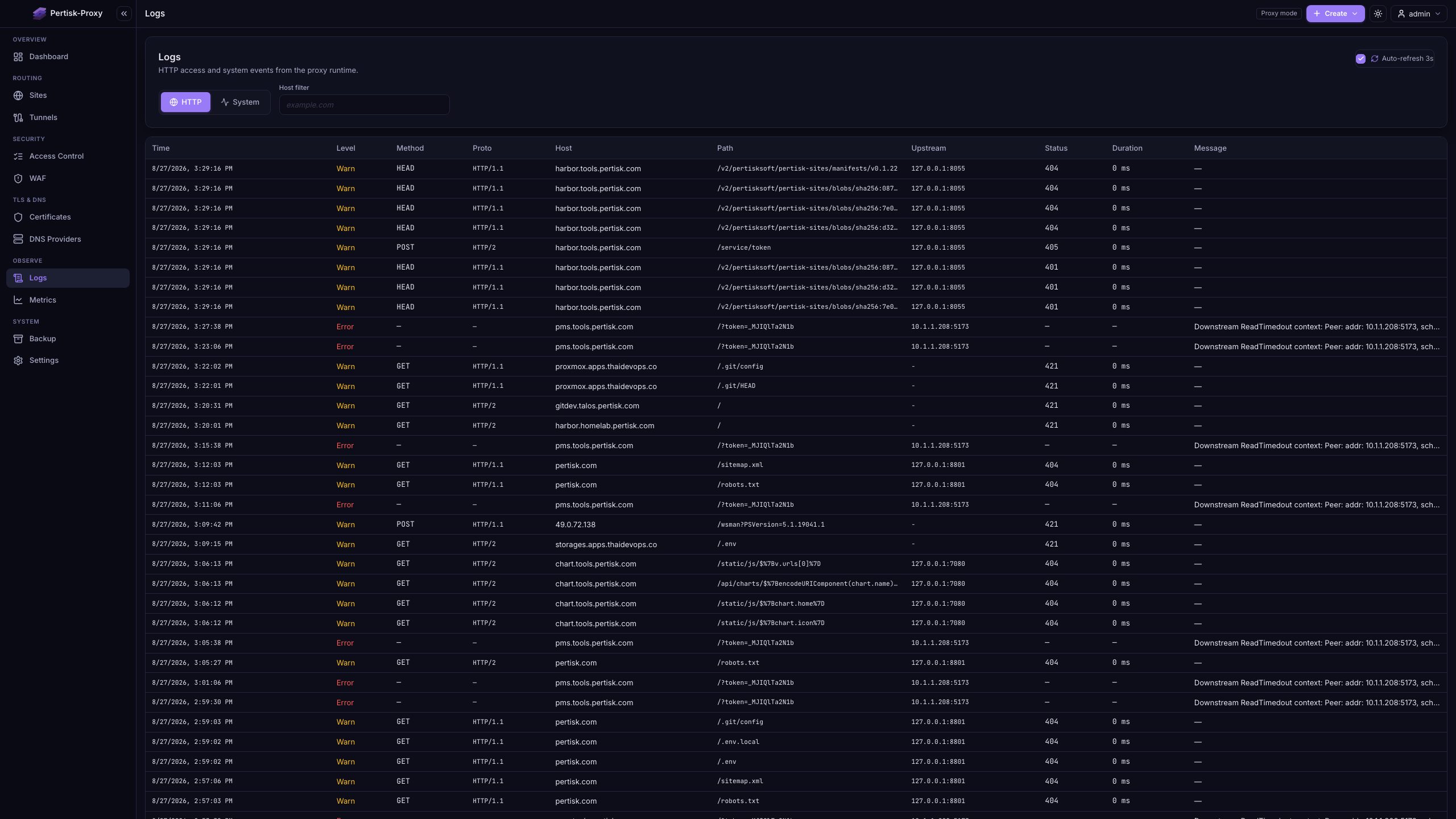Open the Create dropdown menu
This screenshot has width=1456, height=819.
tap(1335, 14)
